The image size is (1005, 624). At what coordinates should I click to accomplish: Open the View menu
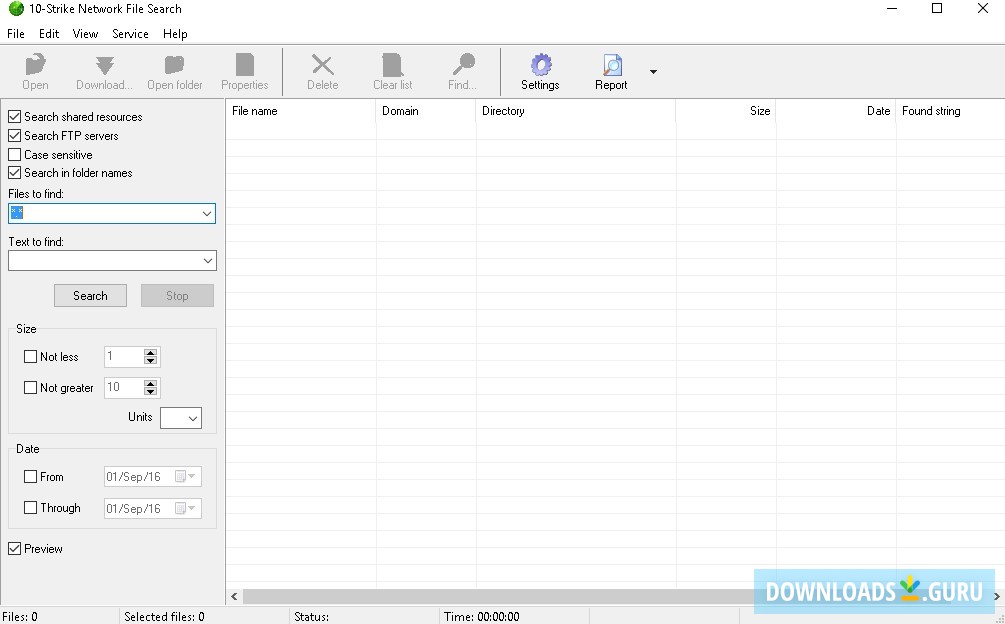pos(85,33)
